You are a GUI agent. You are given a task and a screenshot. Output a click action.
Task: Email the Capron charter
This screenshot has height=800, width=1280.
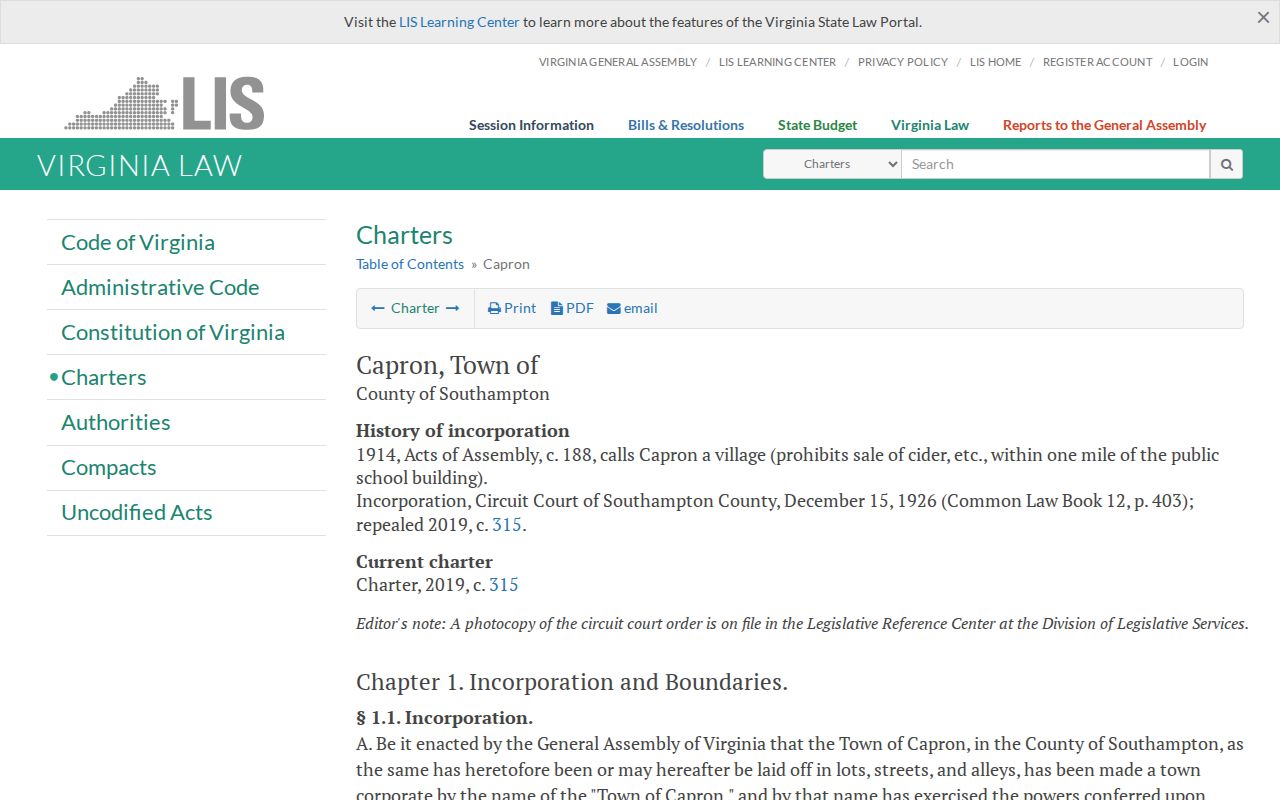632,308
